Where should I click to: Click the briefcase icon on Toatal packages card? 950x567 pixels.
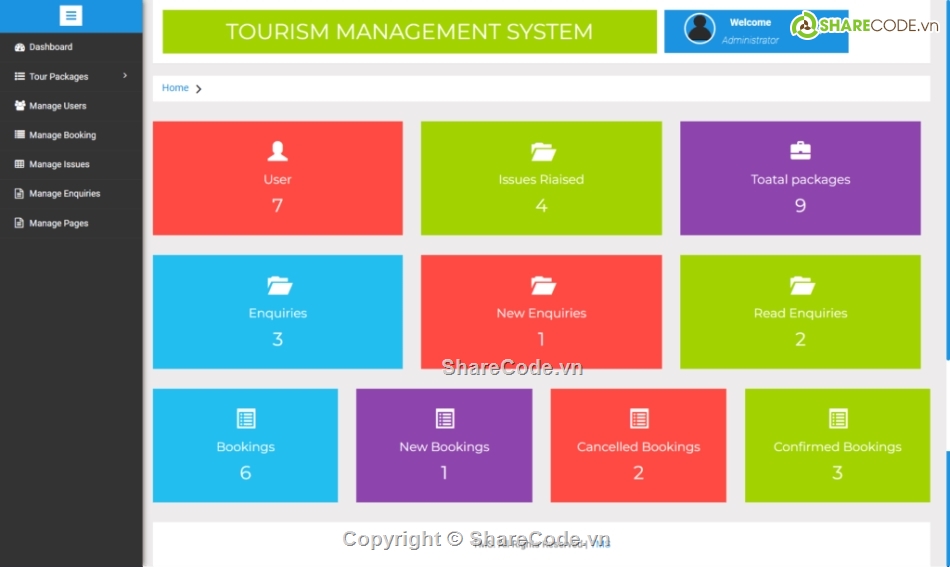[x=800, y=151]
